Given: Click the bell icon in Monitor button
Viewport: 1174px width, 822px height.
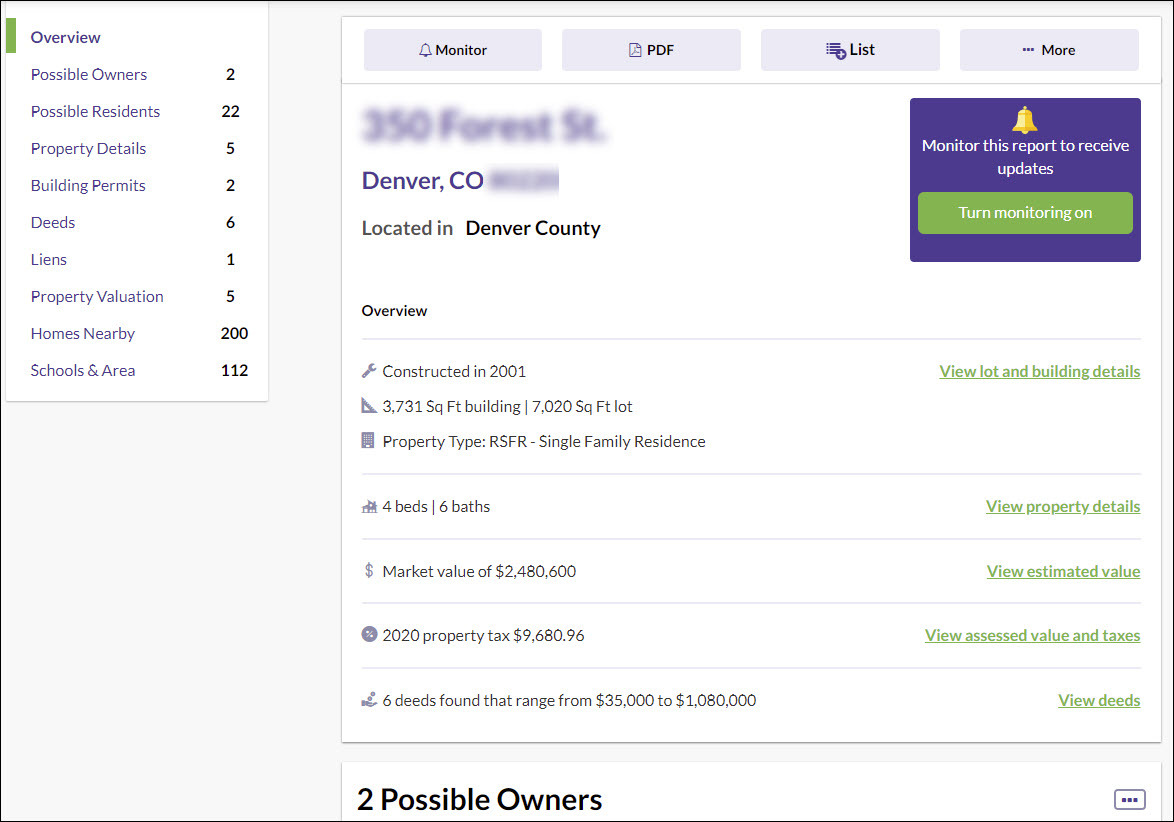Looking at the screenshot, I should coord(425,50).
